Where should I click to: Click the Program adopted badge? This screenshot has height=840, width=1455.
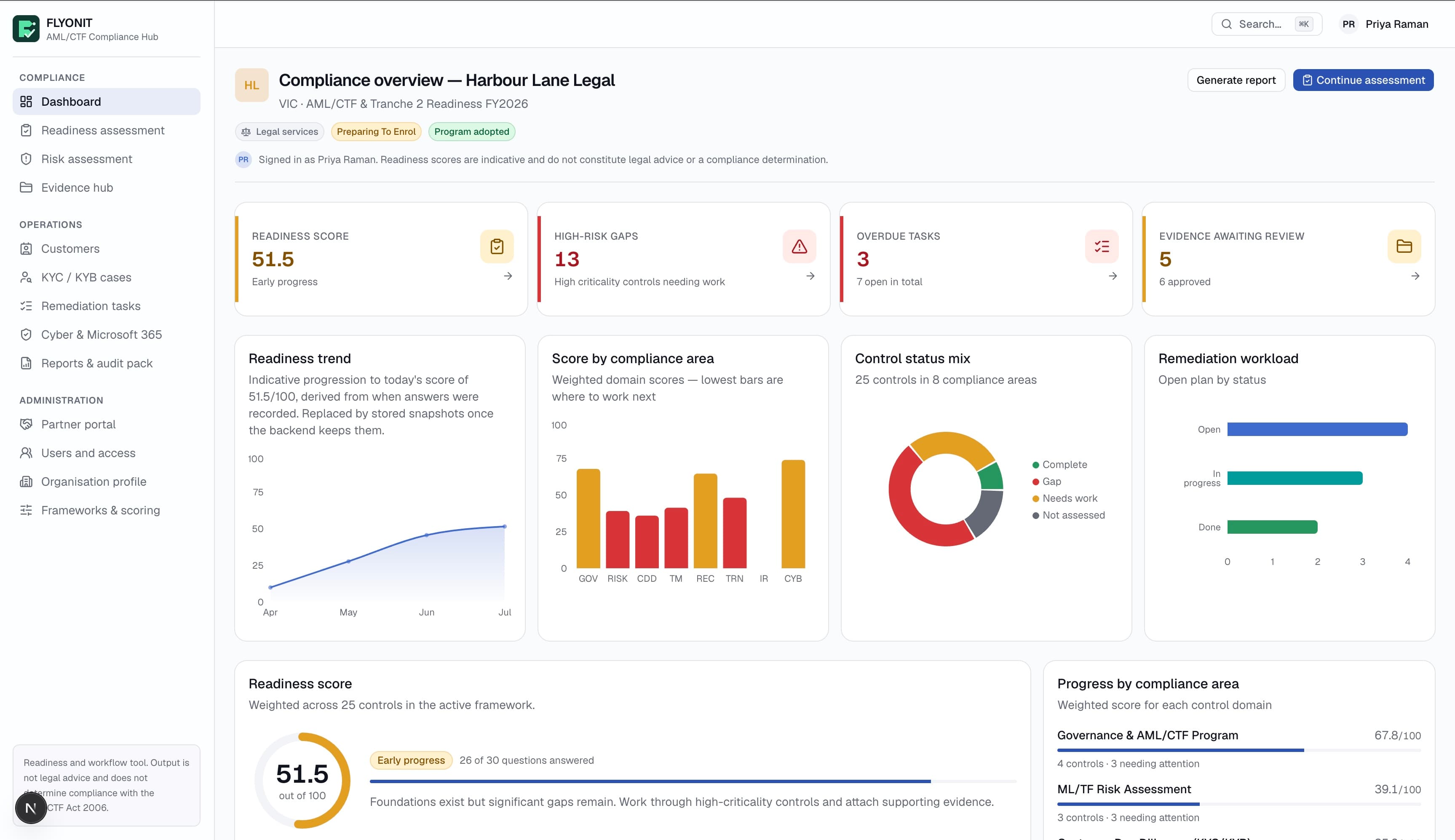tap(471, 131)
